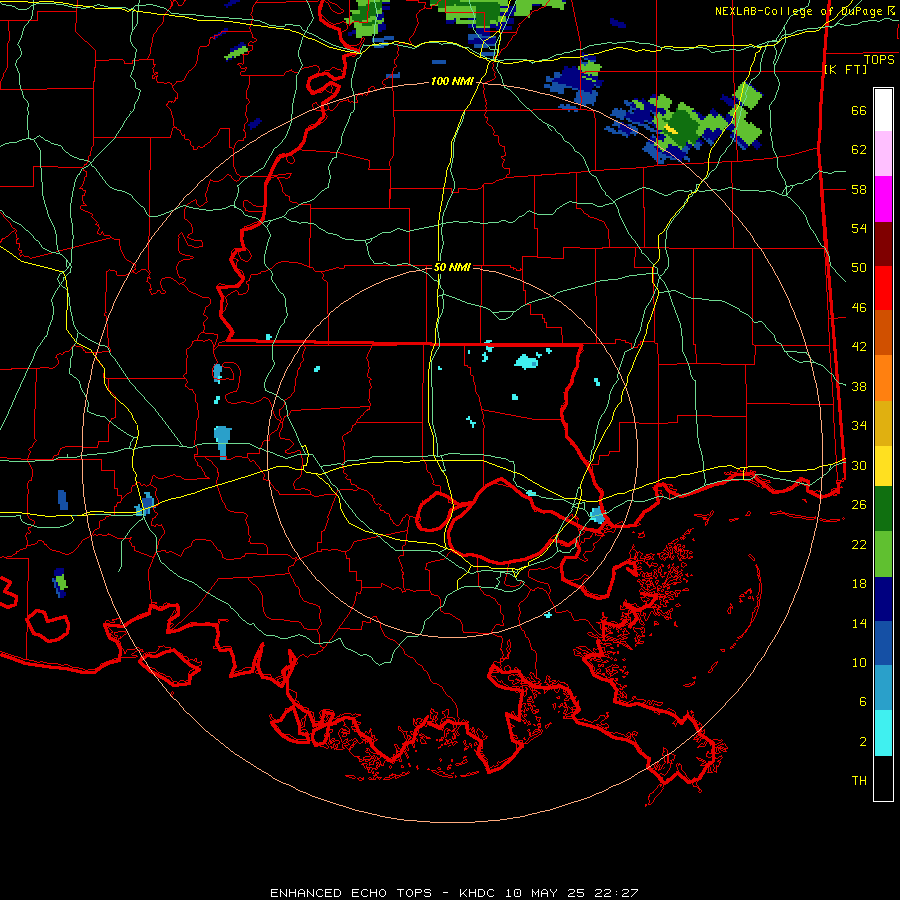Select the "50" legend value
The image size is (900, 900).
pos(859,267)
